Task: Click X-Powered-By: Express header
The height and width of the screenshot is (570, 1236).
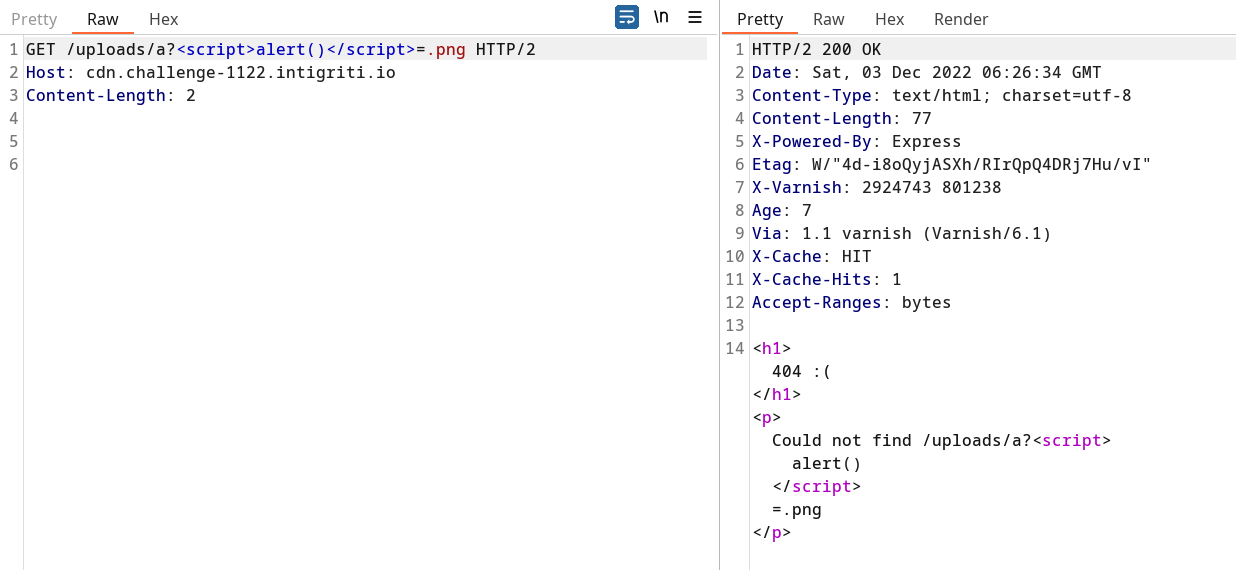Action: [x=857, y=141]
